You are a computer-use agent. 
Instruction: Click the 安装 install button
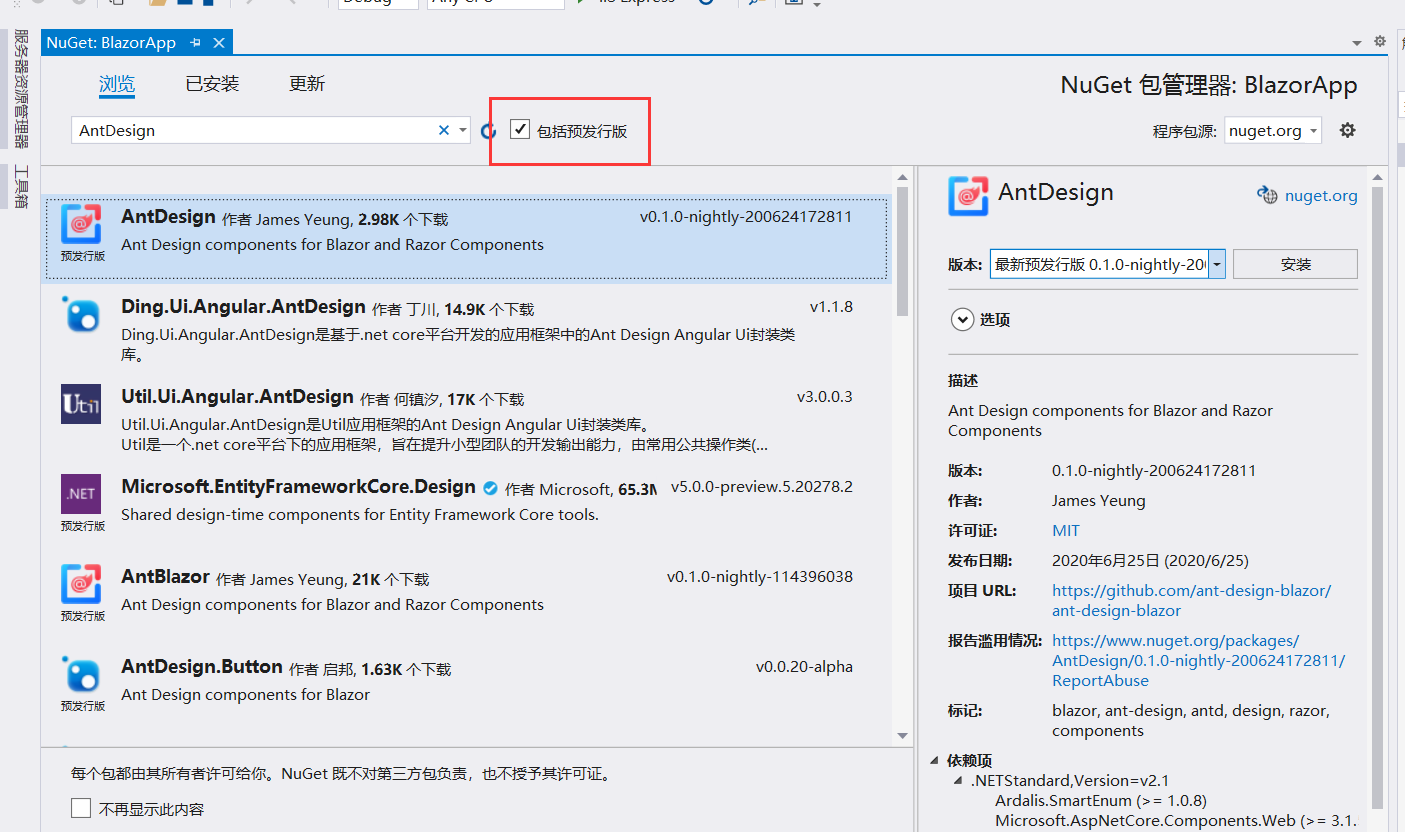pyautogui.click(x=1295, y=265)
